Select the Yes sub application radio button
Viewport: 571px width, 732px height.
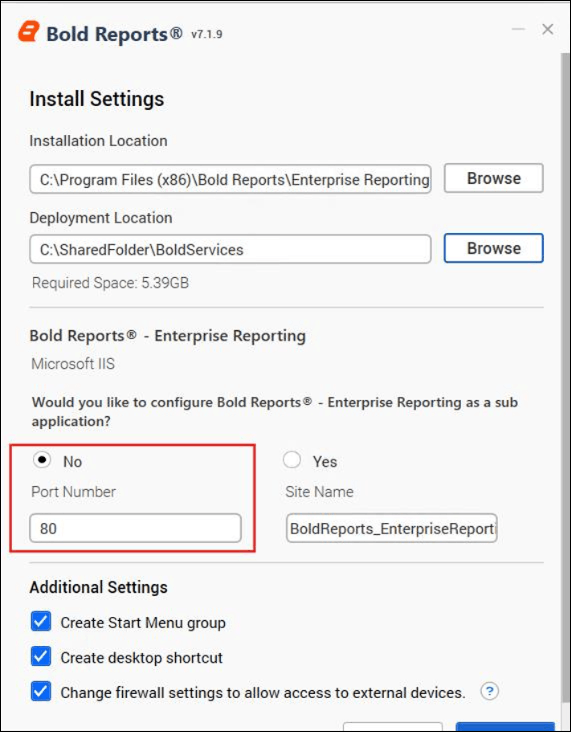[292, 460]
